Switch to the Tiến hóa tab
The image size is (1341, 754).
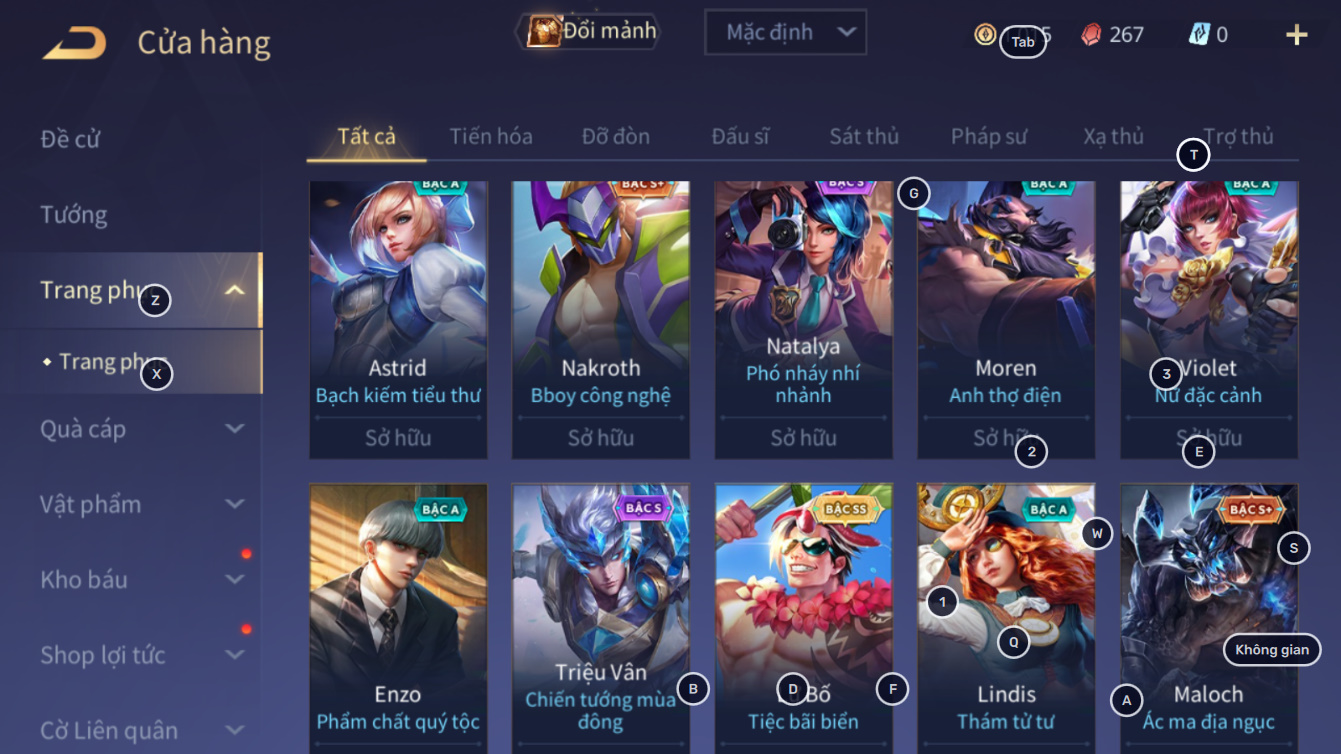(490, 137)
